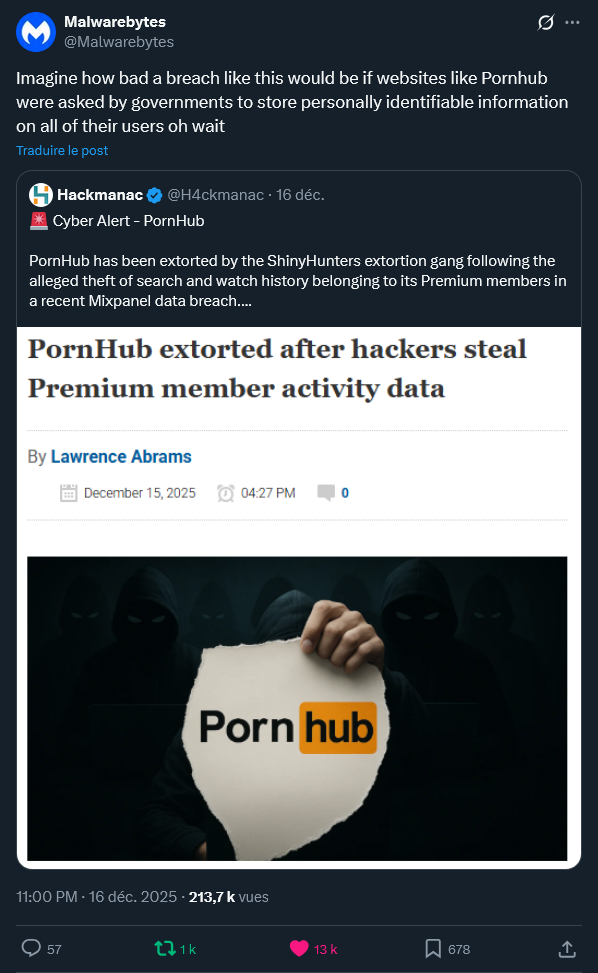The image size is (598, 973).
Task: Click the Lawrence Abrams author link
Action: pyautogui.click(x=121, y=457)
